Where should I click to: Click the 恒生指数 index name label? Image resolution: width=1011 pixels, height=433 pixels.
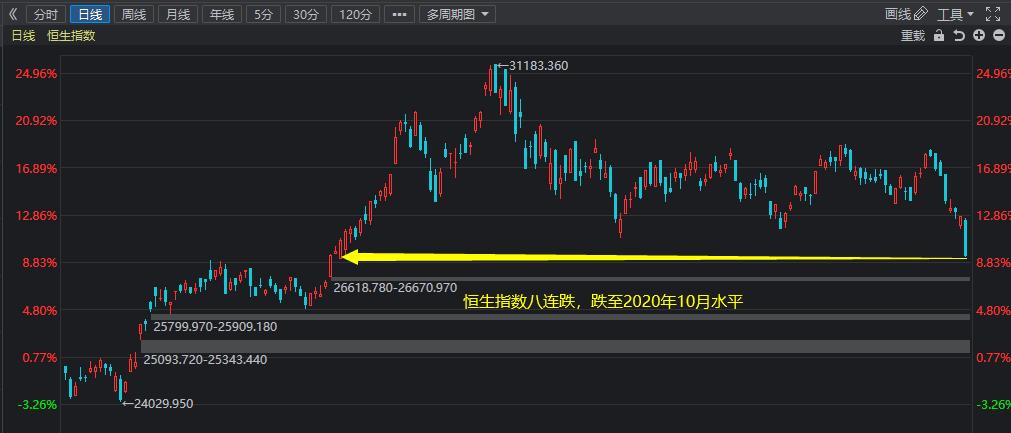[x=71, y=36]
